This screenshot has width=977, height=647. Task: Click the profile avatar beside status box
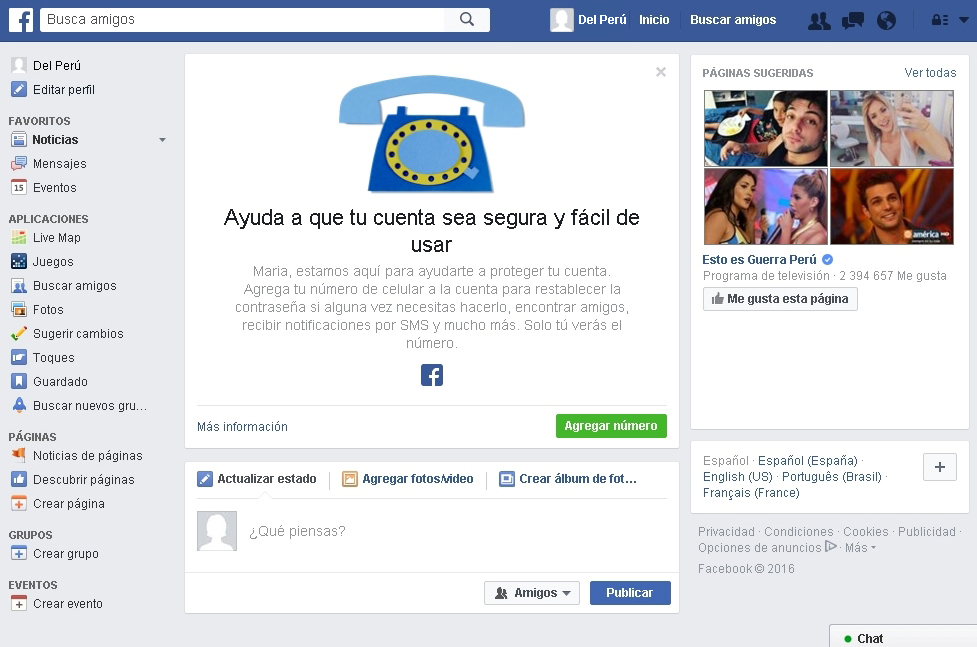point(217,531)
